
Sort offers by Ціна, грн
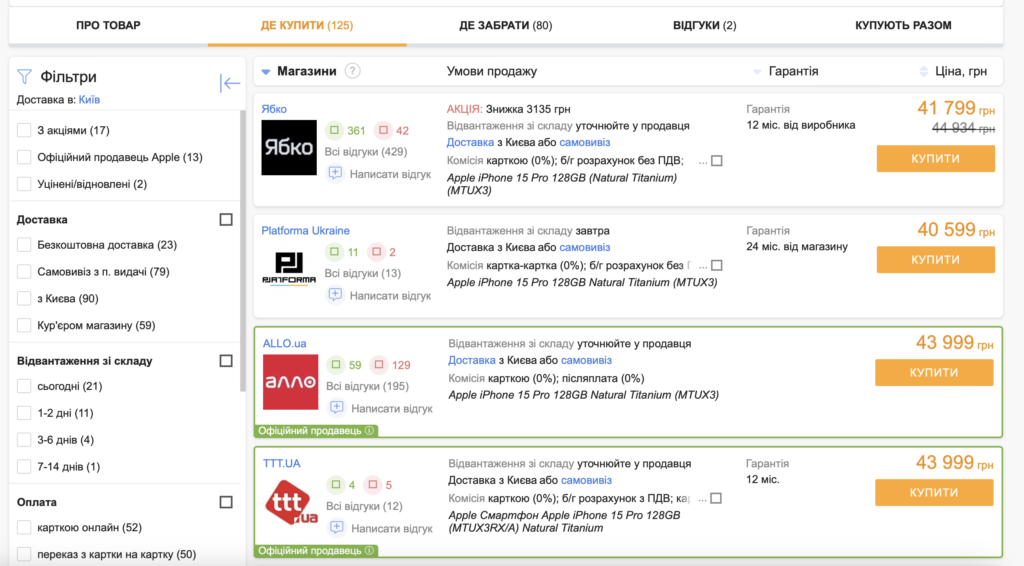(x=924, y=71)
